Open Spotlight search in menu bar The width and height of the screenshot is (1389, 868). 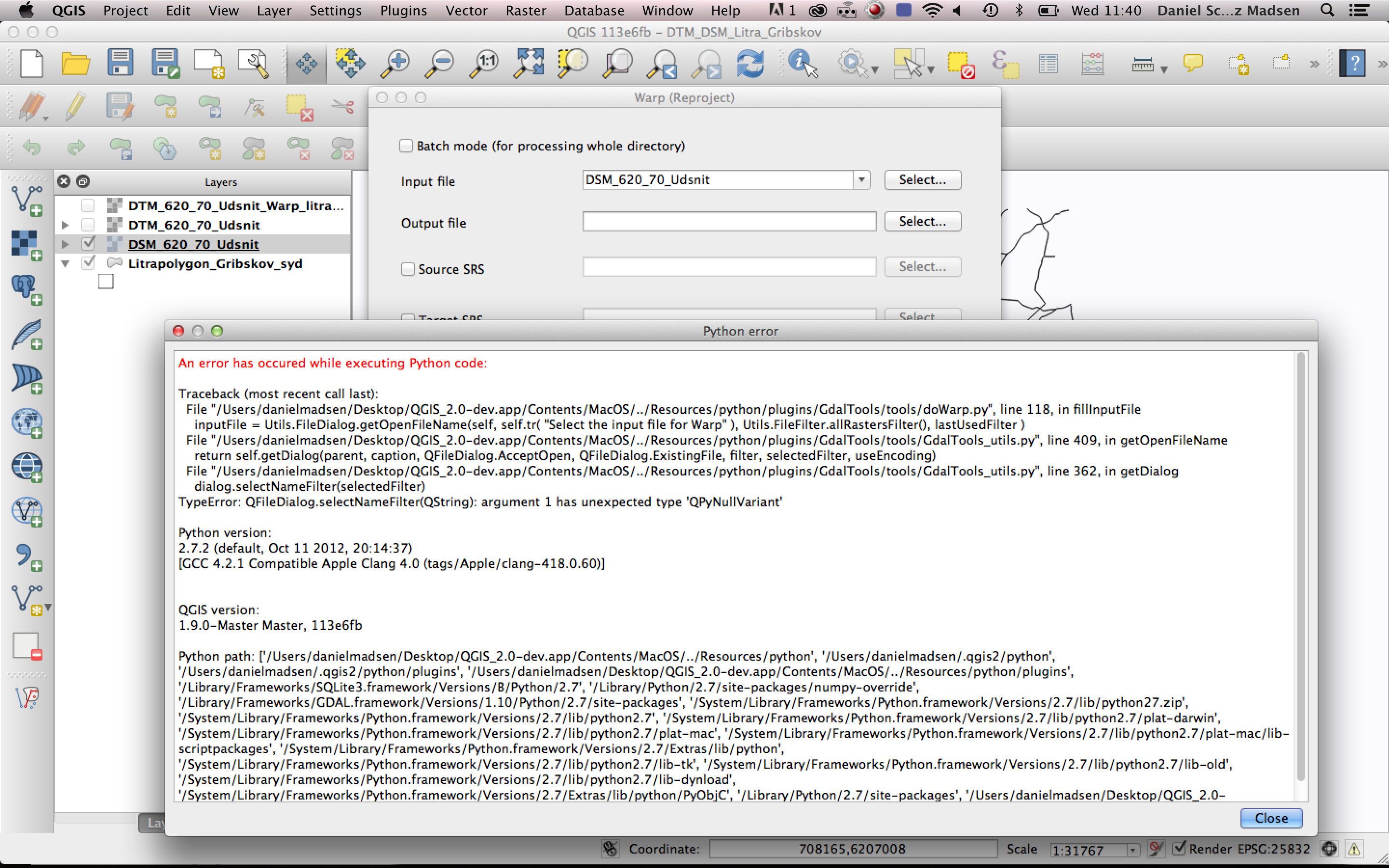1327,10
